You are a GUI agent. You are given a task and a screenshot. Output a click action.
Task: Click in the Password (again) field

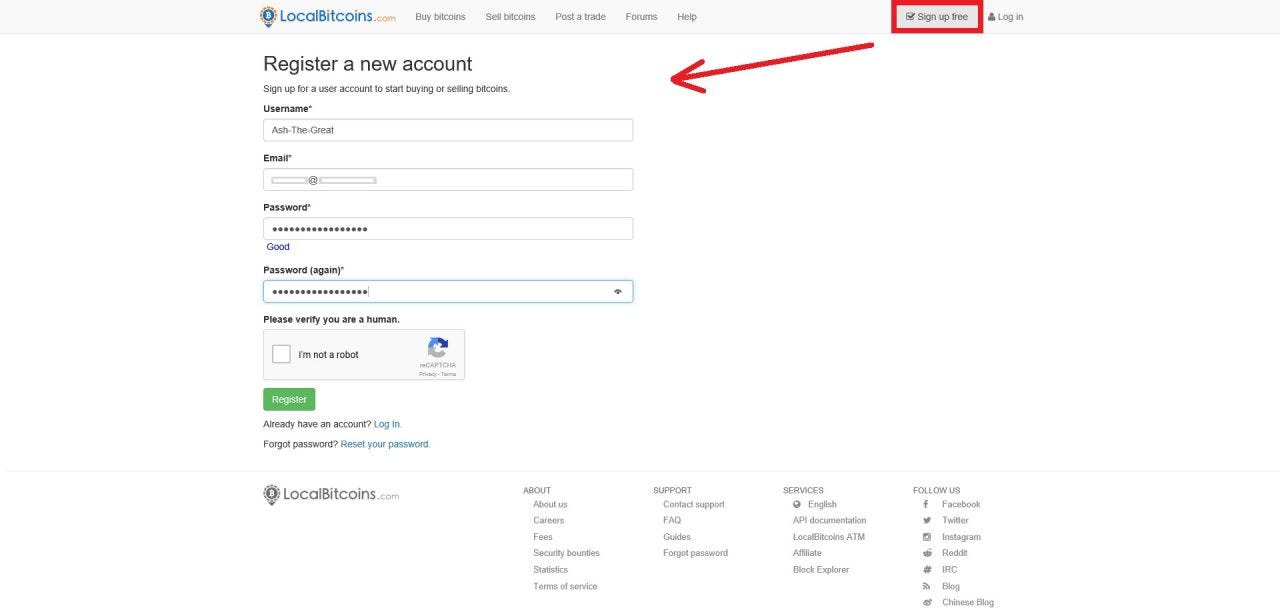click(448, 291)
